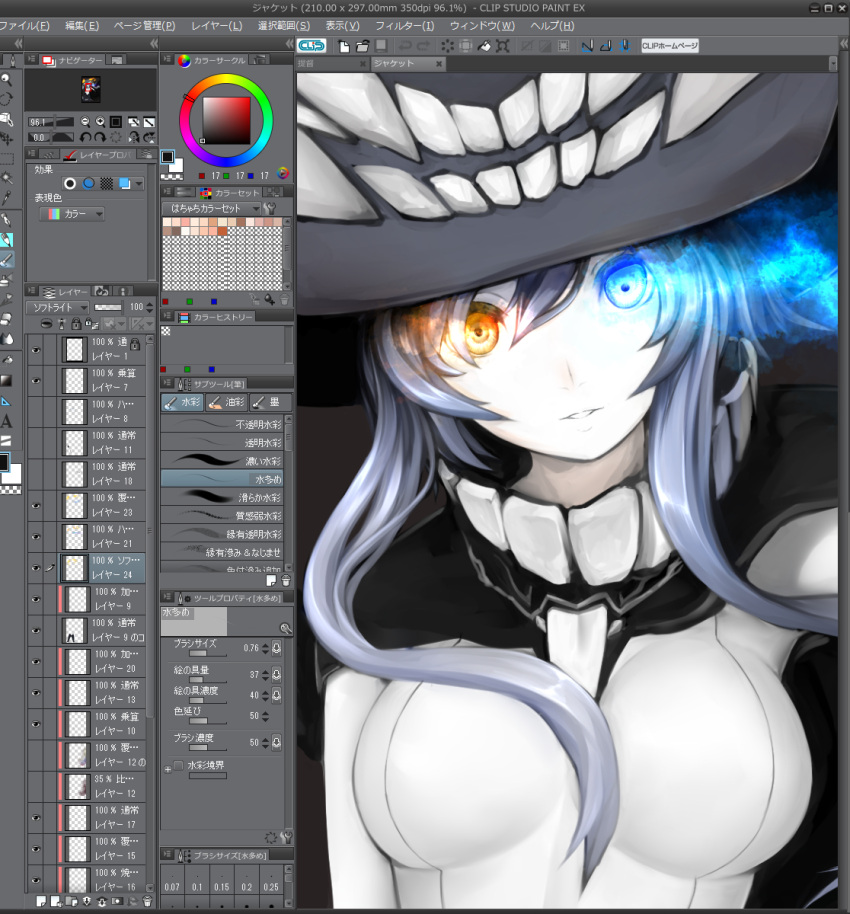Expand the 水彩境界 plus expander
This screenshot has width=850, height=914.
click(x=168, y=769)
